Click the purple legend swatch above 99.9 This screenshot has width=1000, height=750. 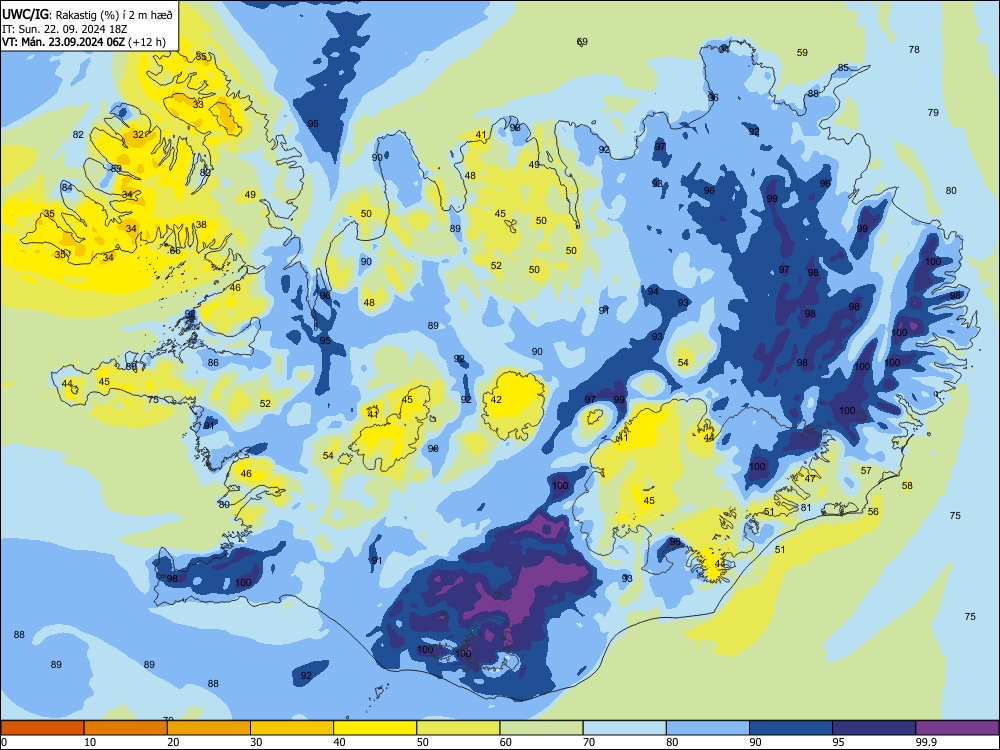pos(957,728)
